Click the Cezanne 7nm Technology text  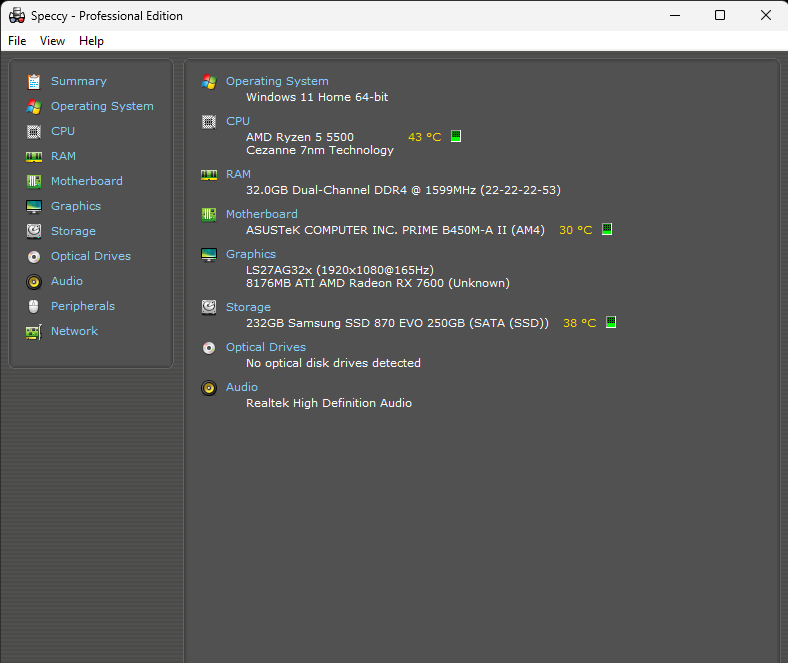tap(320, 150)
